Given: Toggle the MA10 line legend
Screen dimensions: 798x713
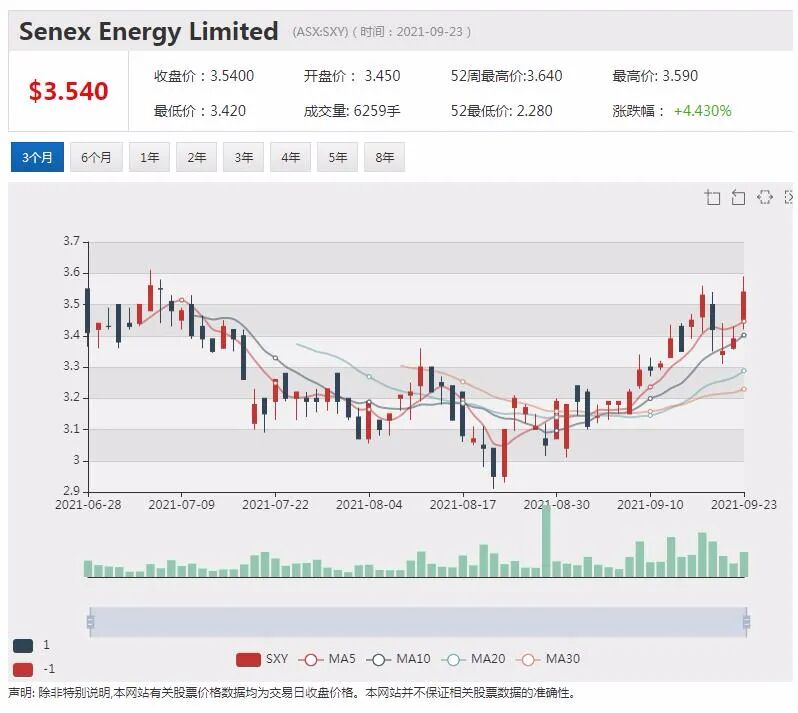Looking at the screenshot, I should tap(398, 659).
